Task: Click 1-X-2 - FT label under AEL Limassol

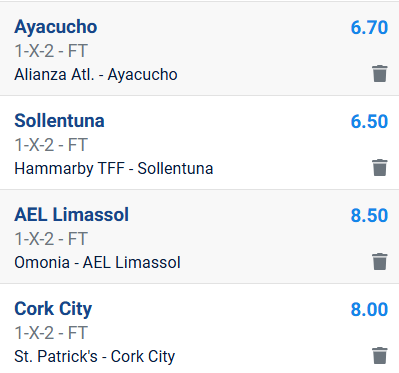Action: click(51, 239)
